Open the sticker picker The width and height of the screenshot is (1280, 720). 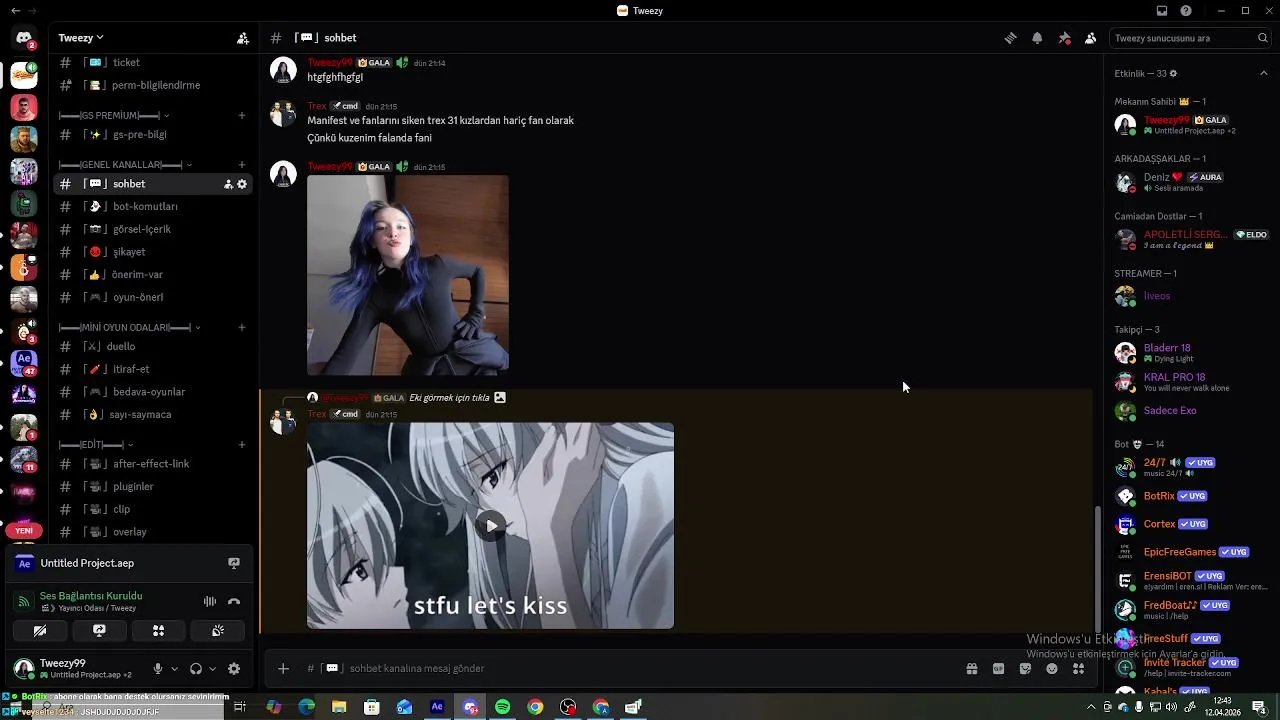click(x=1025, y=669)
